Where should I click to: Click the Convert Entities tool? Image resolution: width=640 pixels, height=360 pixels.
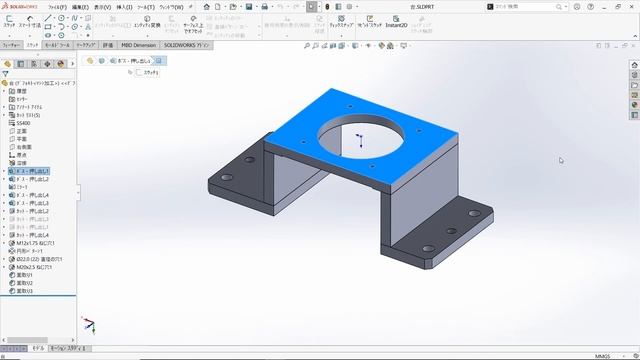147,22
